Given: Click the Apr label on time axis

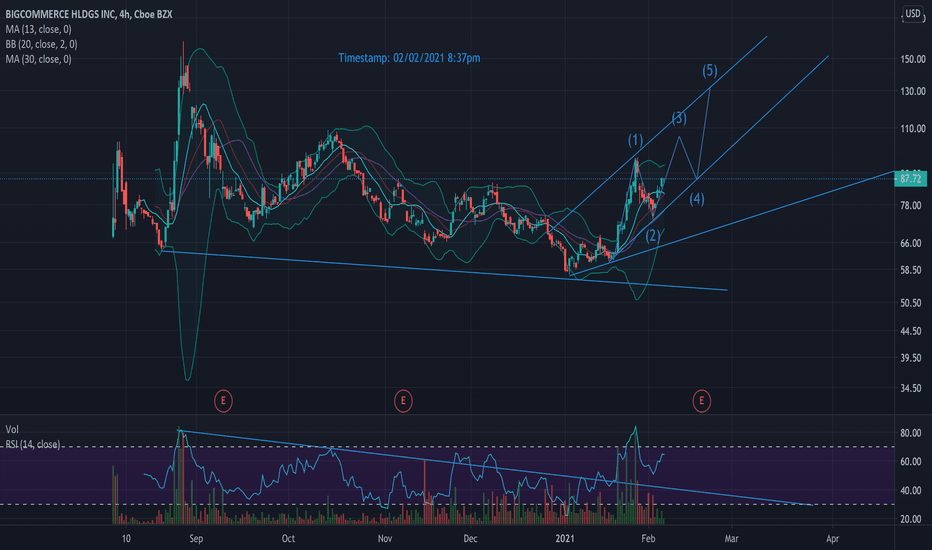Looking at the screenshot, I should (x=833, y=539).
